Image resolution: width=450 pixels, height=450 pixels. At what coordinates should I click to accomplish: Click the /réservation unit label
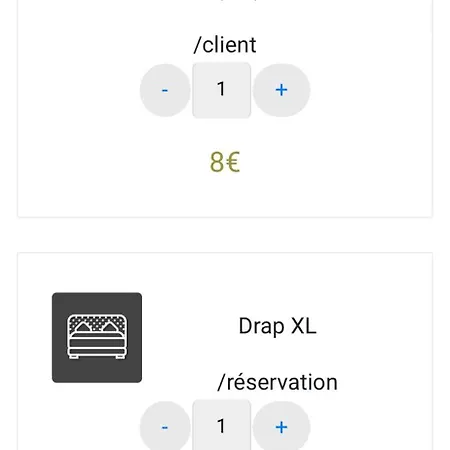277,382
